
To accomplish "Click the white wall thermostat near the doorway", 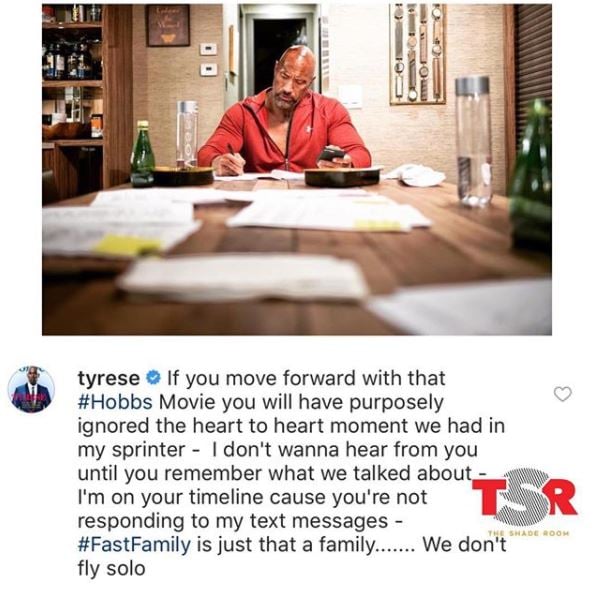I will point(208,49).
